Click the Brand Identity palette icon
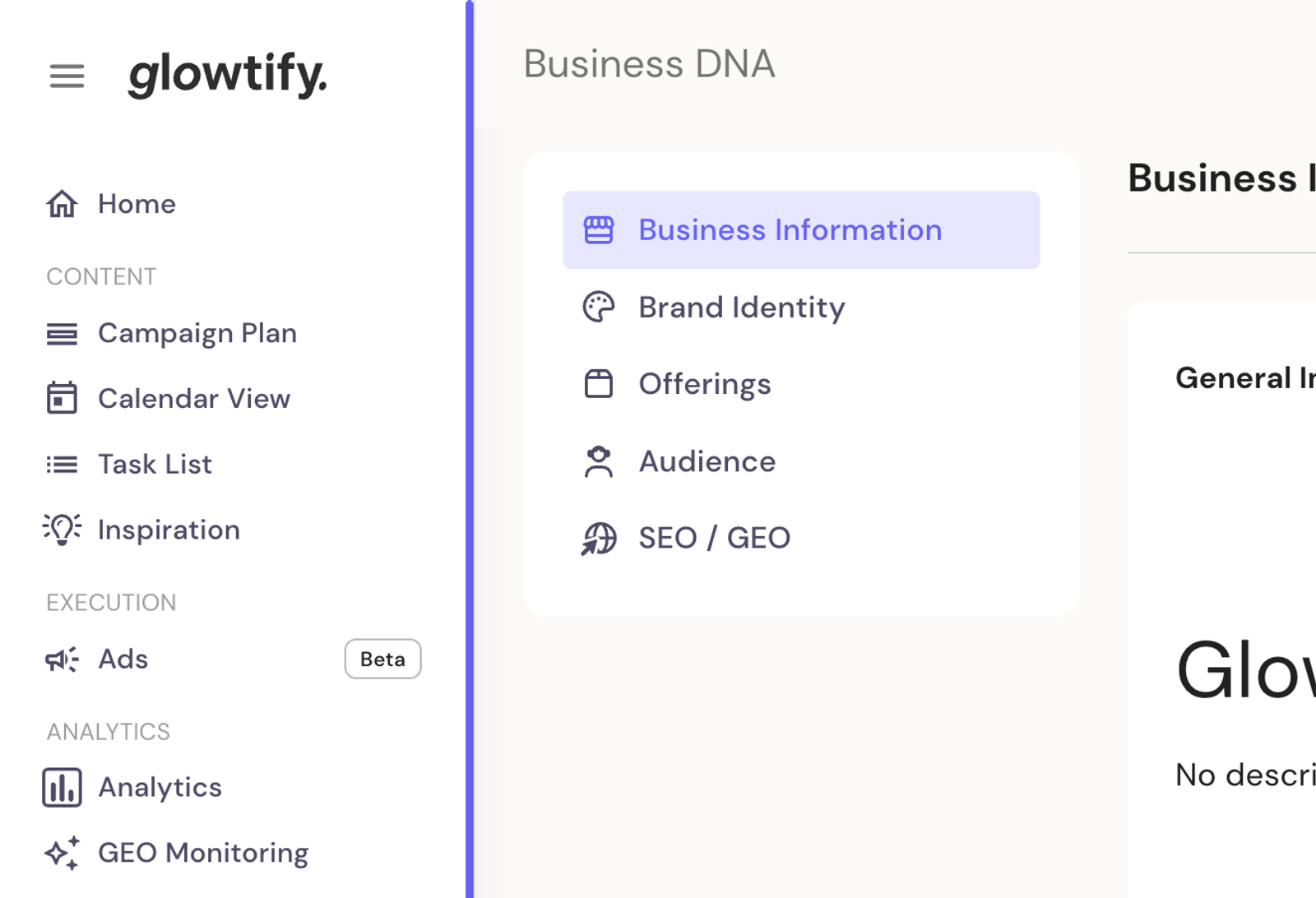The image size is (1316, 898). [599, 308]
